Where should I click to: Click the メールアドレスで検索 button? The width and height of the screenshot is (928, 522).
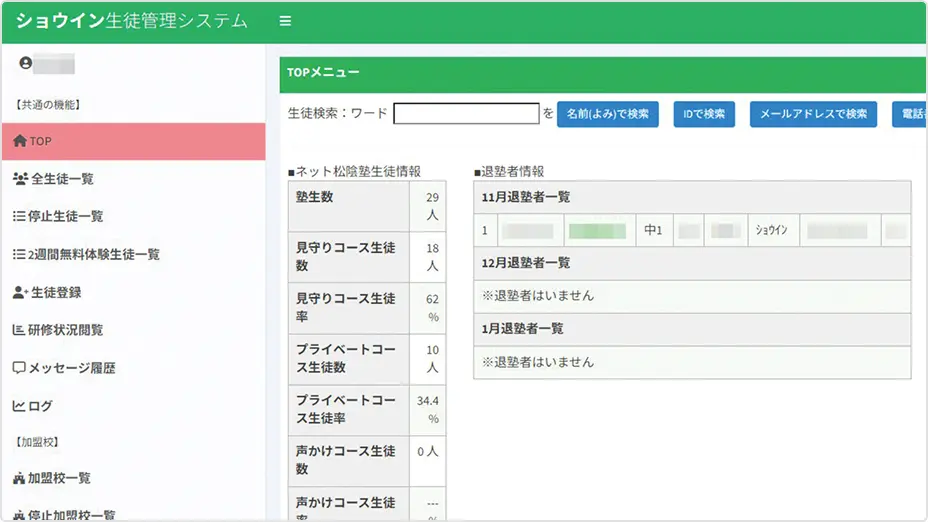point(813,114)
